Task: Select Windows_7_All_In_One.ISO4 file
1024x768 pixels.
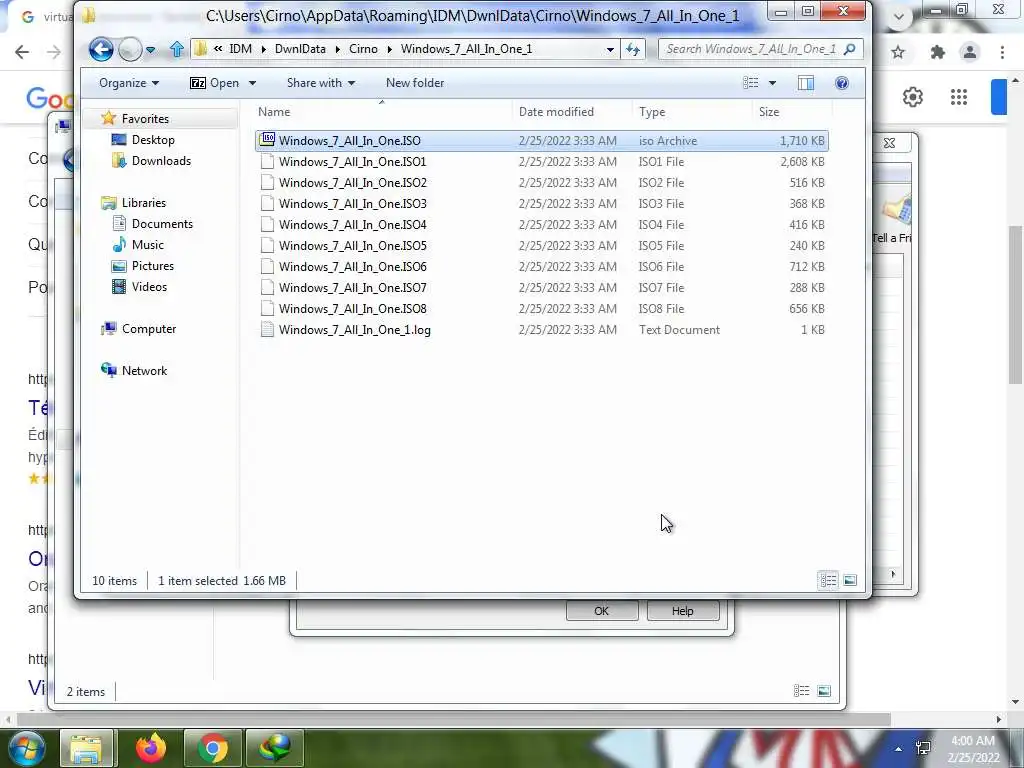Action: pos(541,224)
